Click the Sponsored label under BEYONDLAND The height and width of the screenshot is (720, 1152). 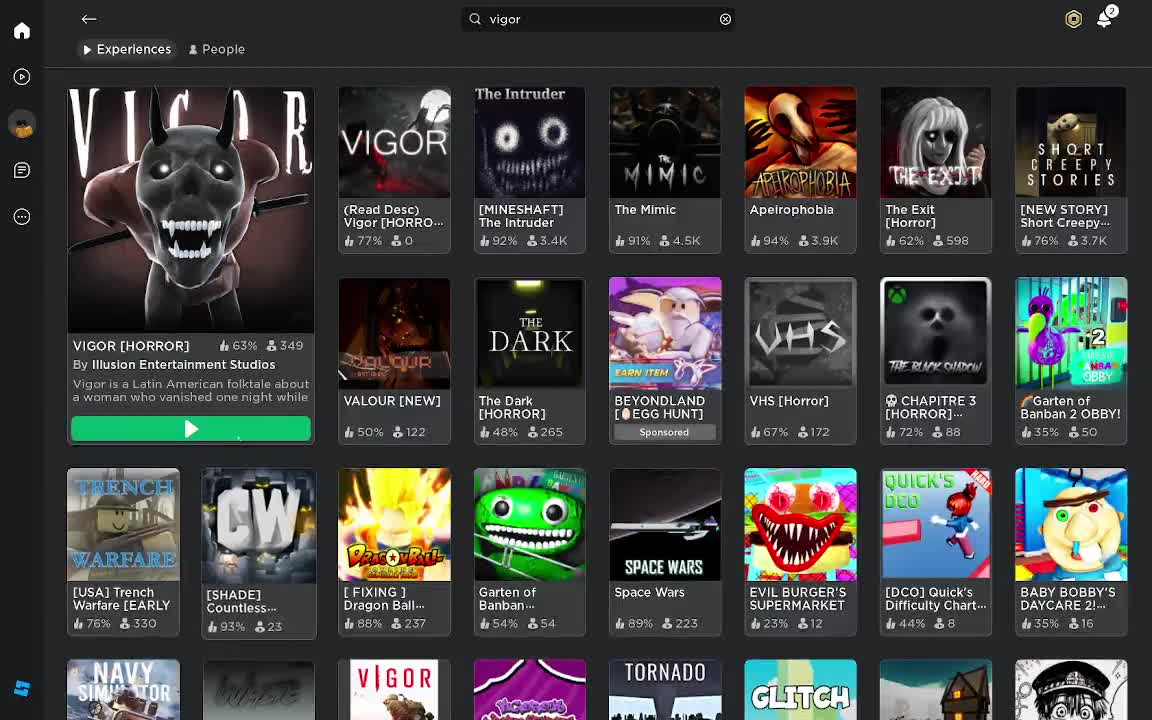664,432
